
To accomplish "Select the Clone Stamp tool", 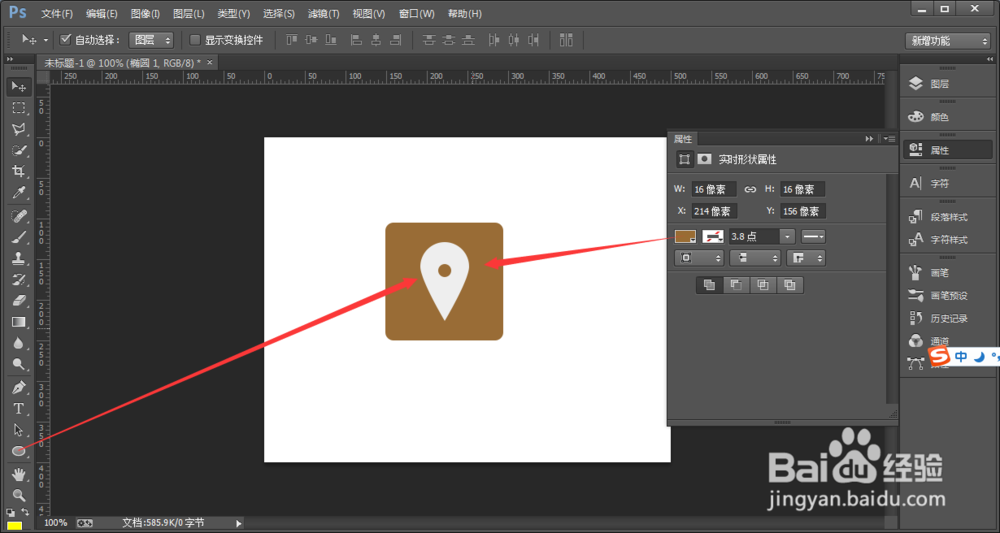I will click(18, 259).
